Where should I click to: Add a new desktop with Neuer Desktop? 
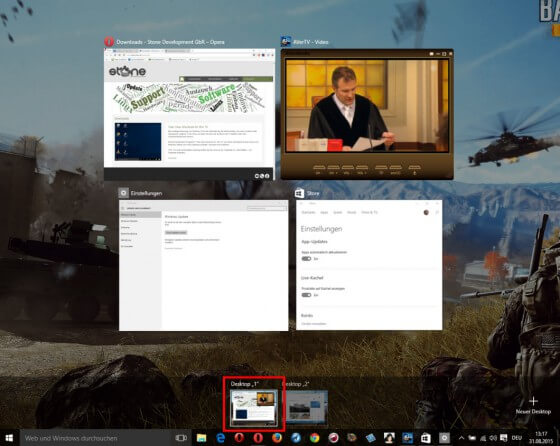(x=533, y=405)
